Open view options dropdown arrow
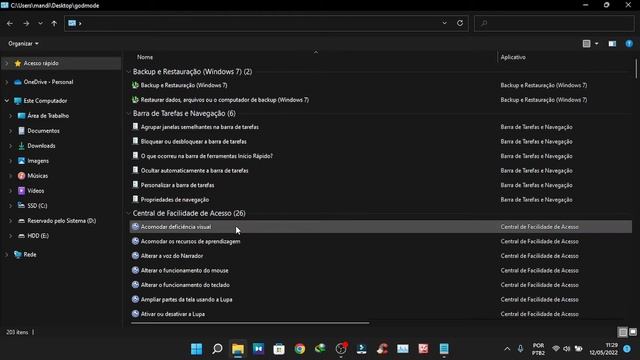640x360 pixels. coord(597,44)
